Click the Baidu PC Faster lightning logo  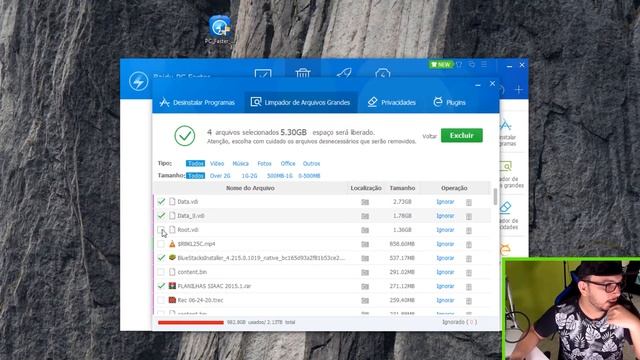coord(139,81)
